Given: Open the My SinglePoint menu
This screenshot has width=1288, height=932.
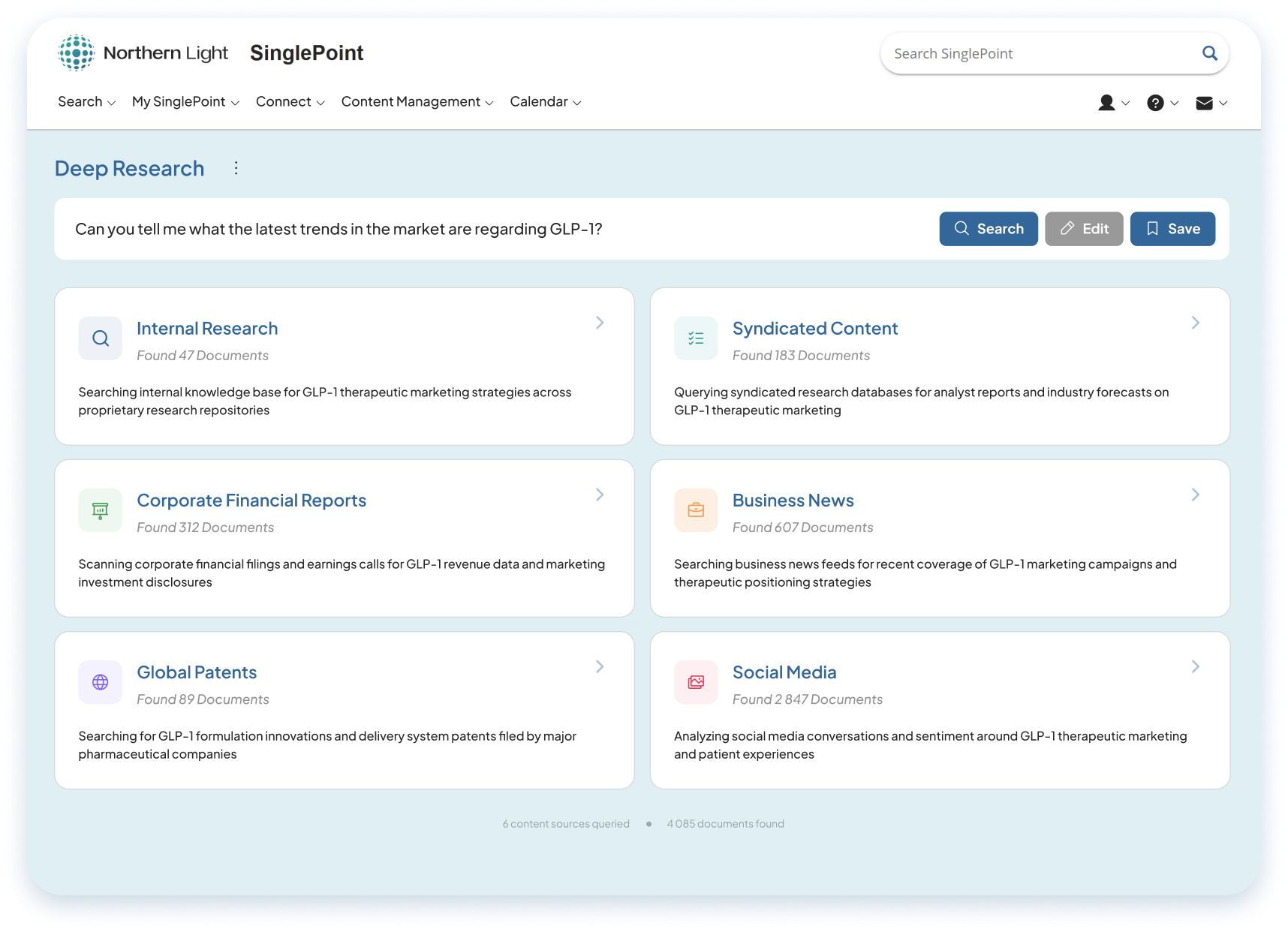Looking at the screenshot, I should coord(185,102).
